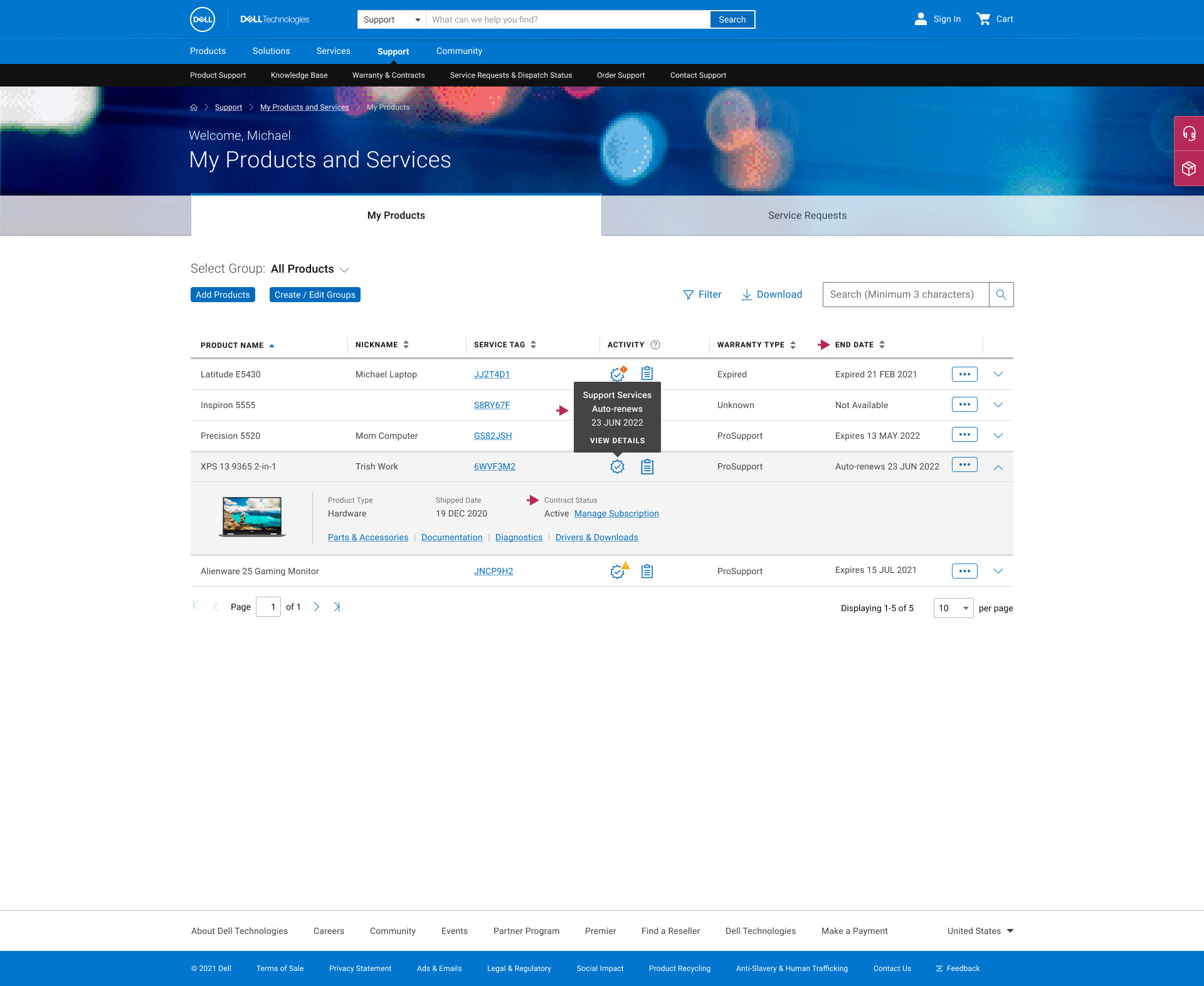This screenshot has height=986, width=1204.
Task: Click support services badge for XPS 13 9365
Action: click(x=618, y=466)
